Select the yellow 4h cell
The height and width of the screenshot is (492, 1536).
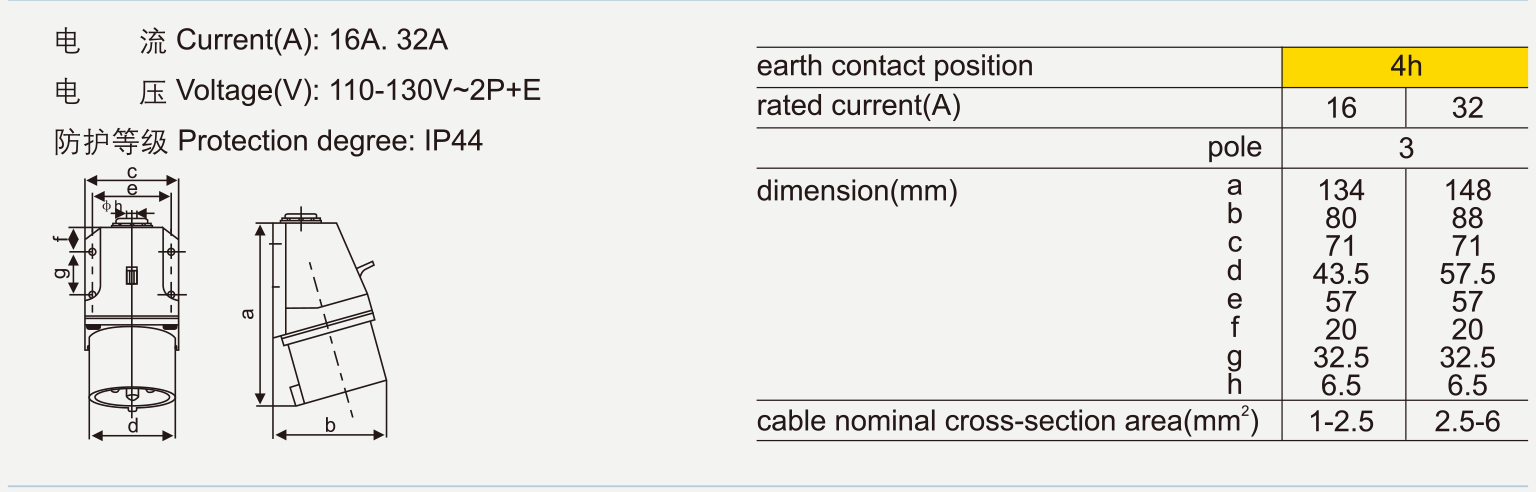[1405, 67]
